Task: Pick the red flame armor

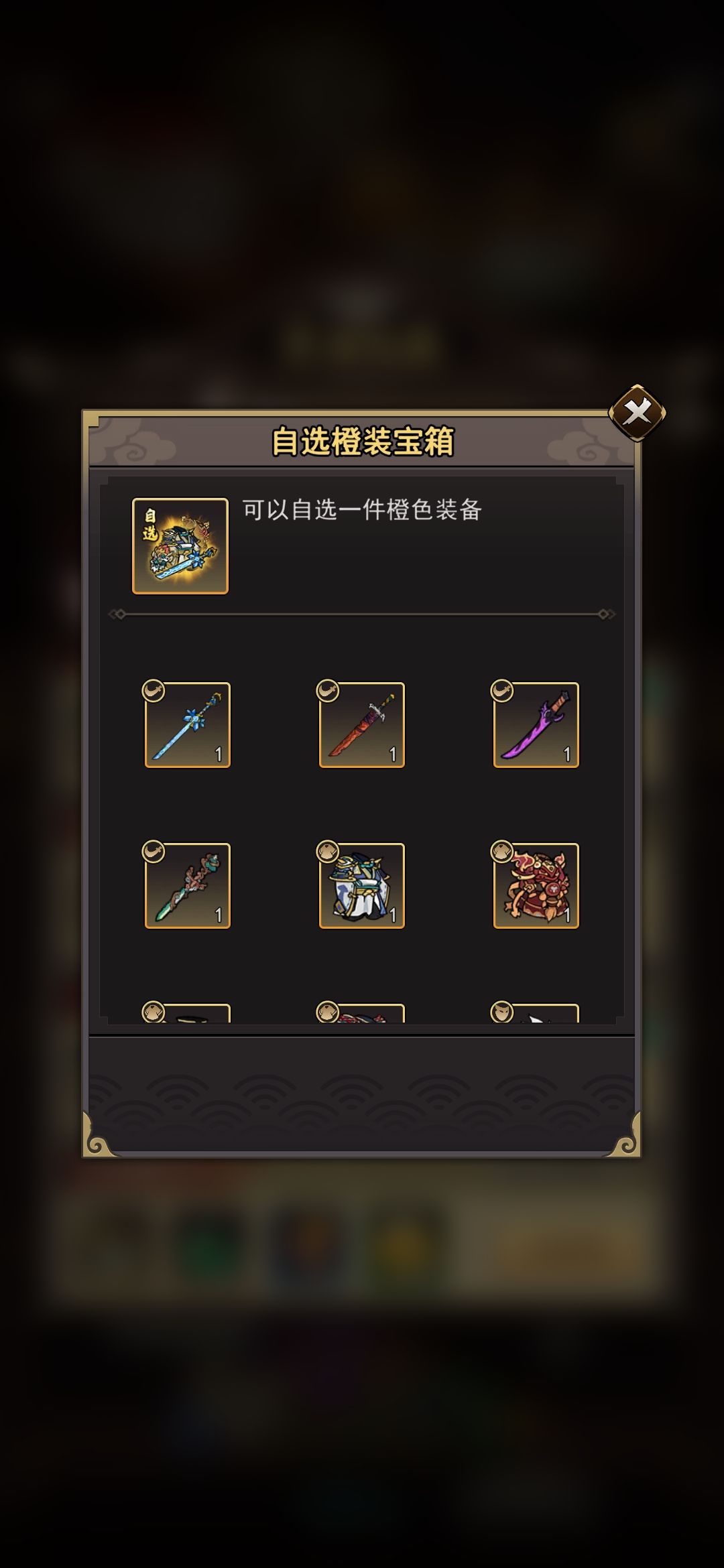Action: [x=536, y=886]
